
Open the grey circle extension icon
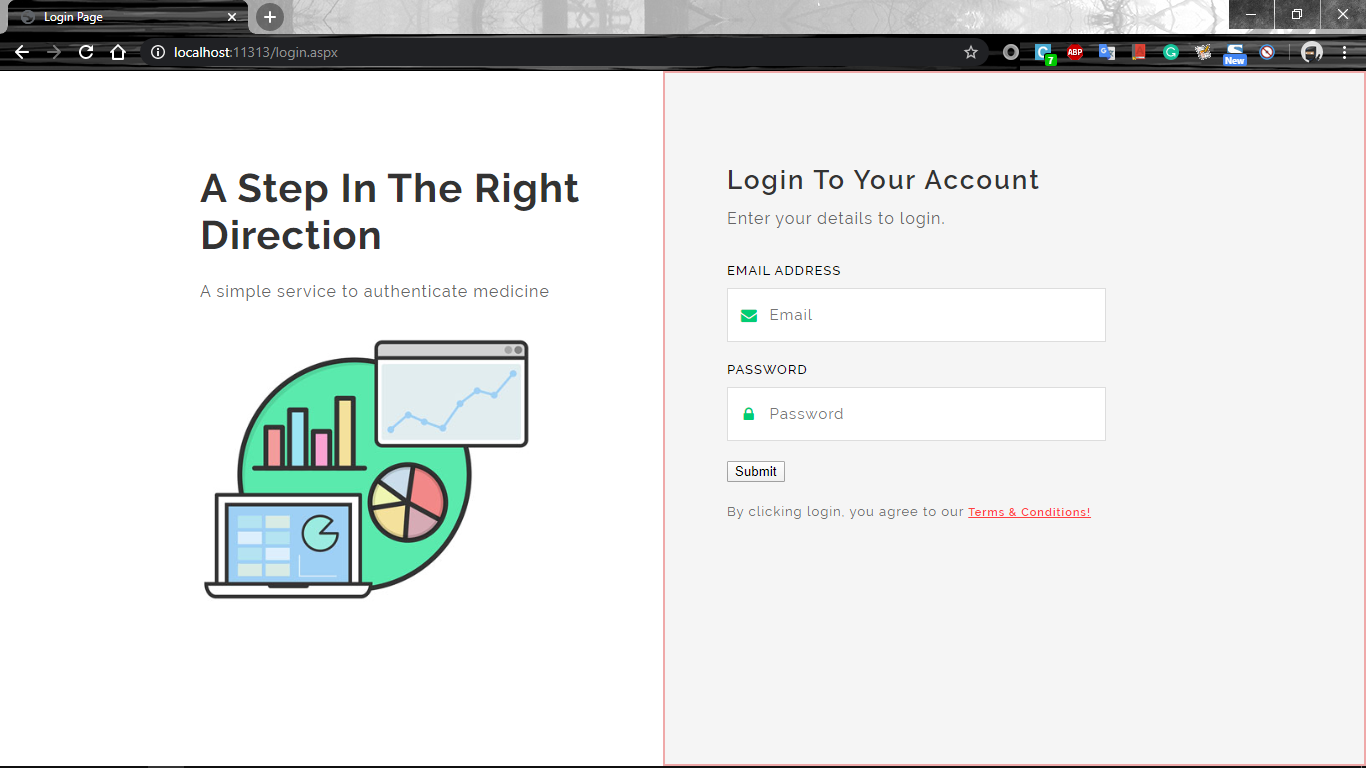pos(1011,52)
